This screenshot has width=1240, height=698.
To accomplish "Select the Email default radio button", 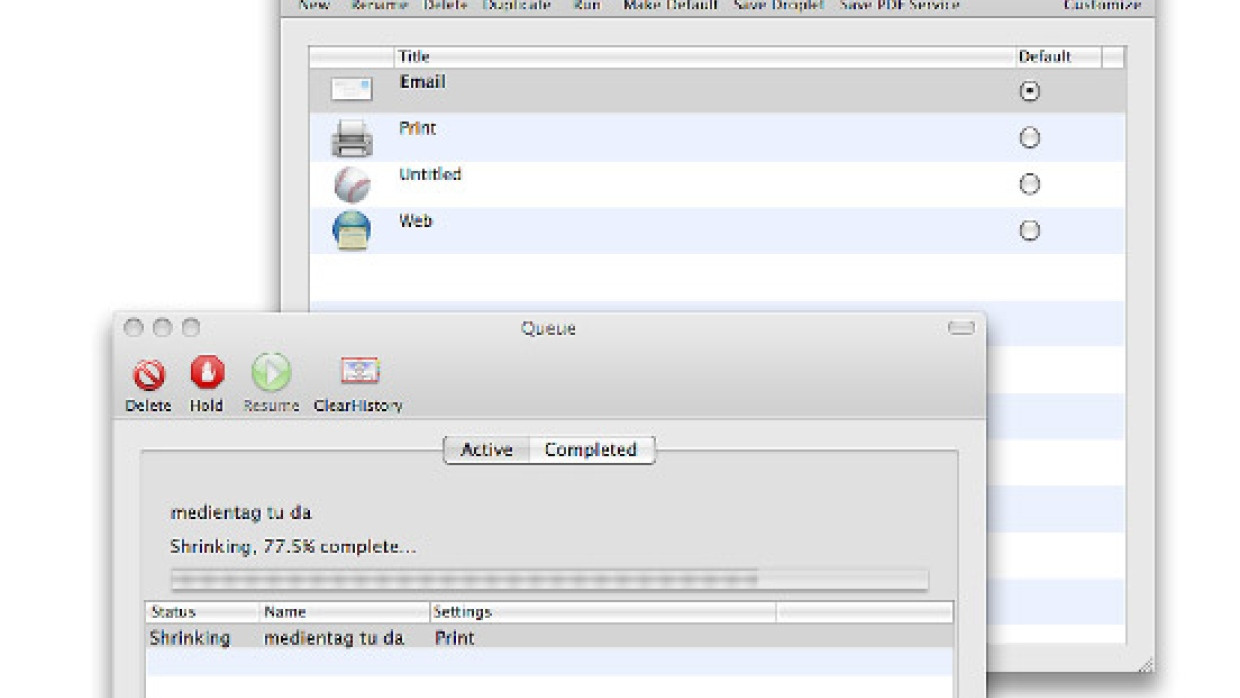I will (1029, 91).
